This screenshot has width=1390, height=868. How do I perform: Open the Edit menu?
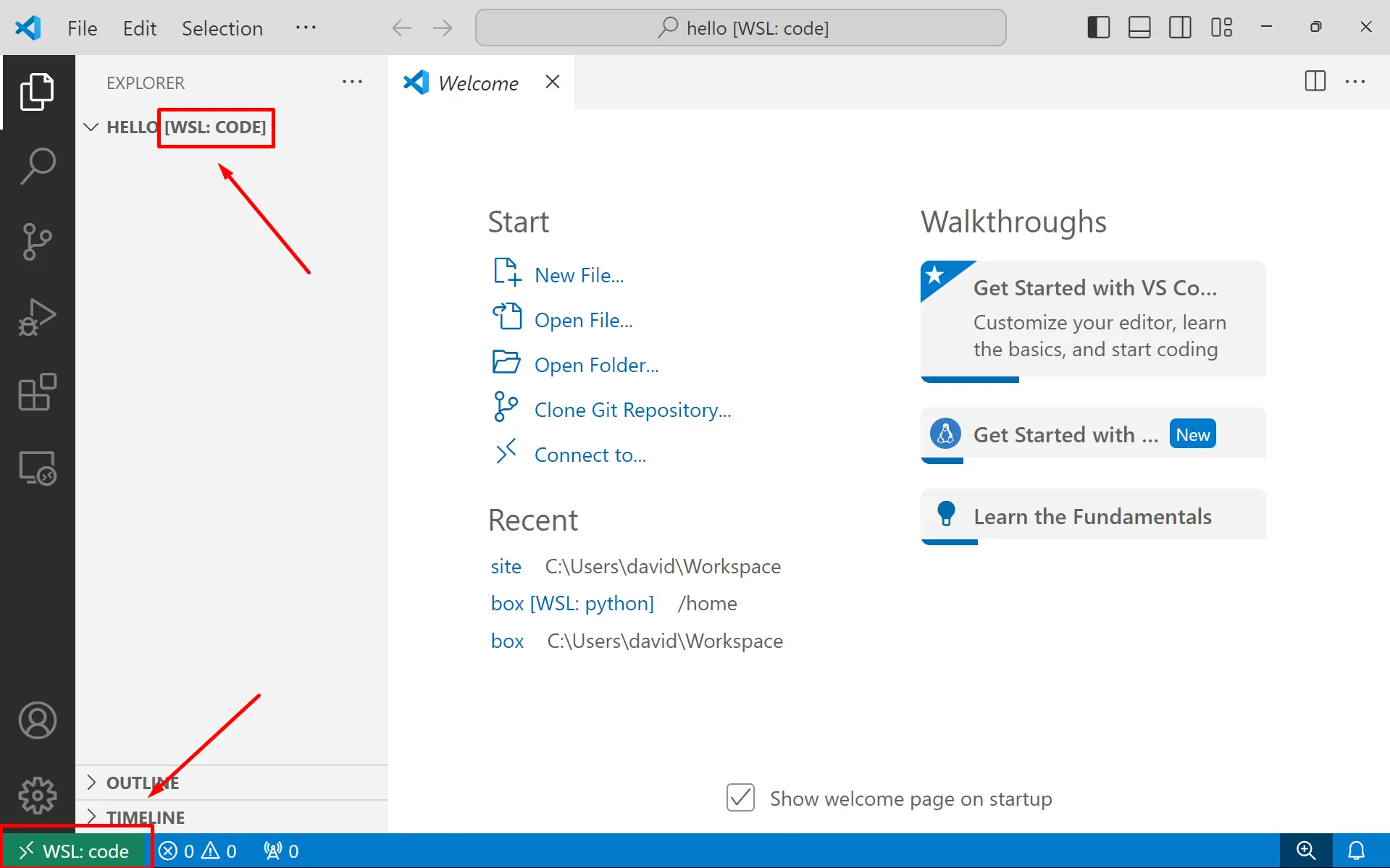tap(139, 28)
